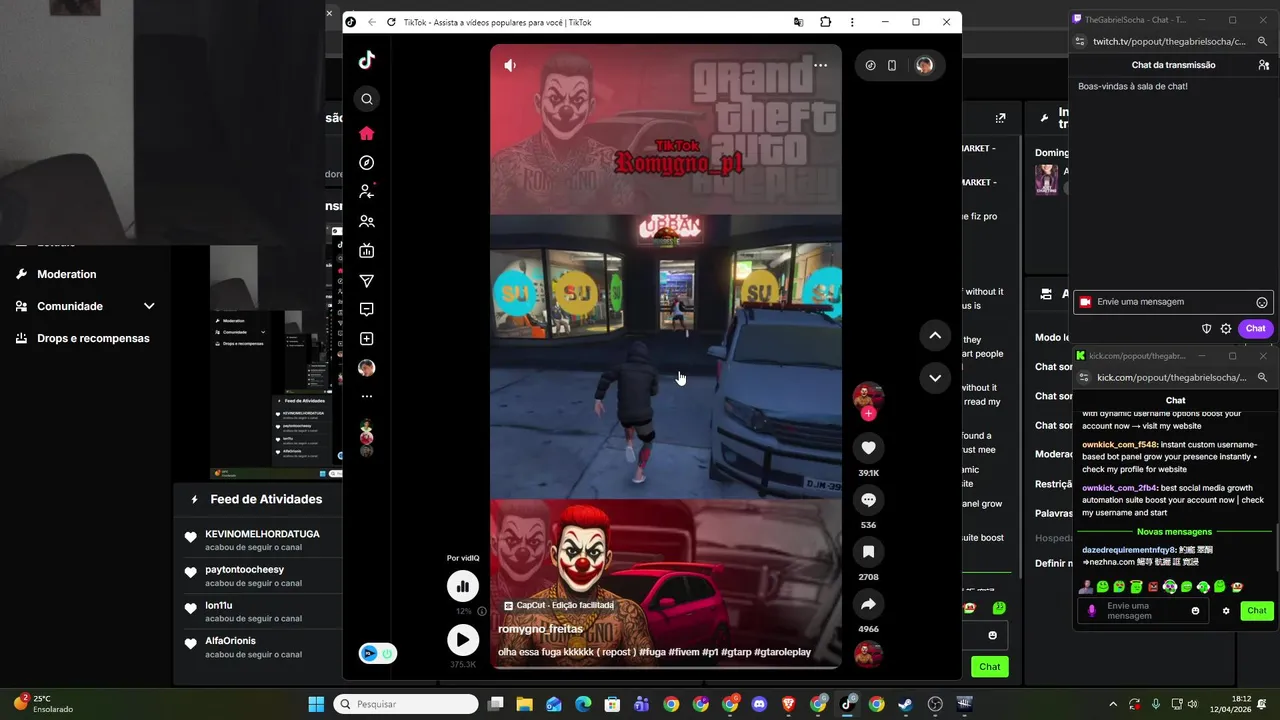
Task: Open Twitch chat settings gear
Action: pos(1225,328)
